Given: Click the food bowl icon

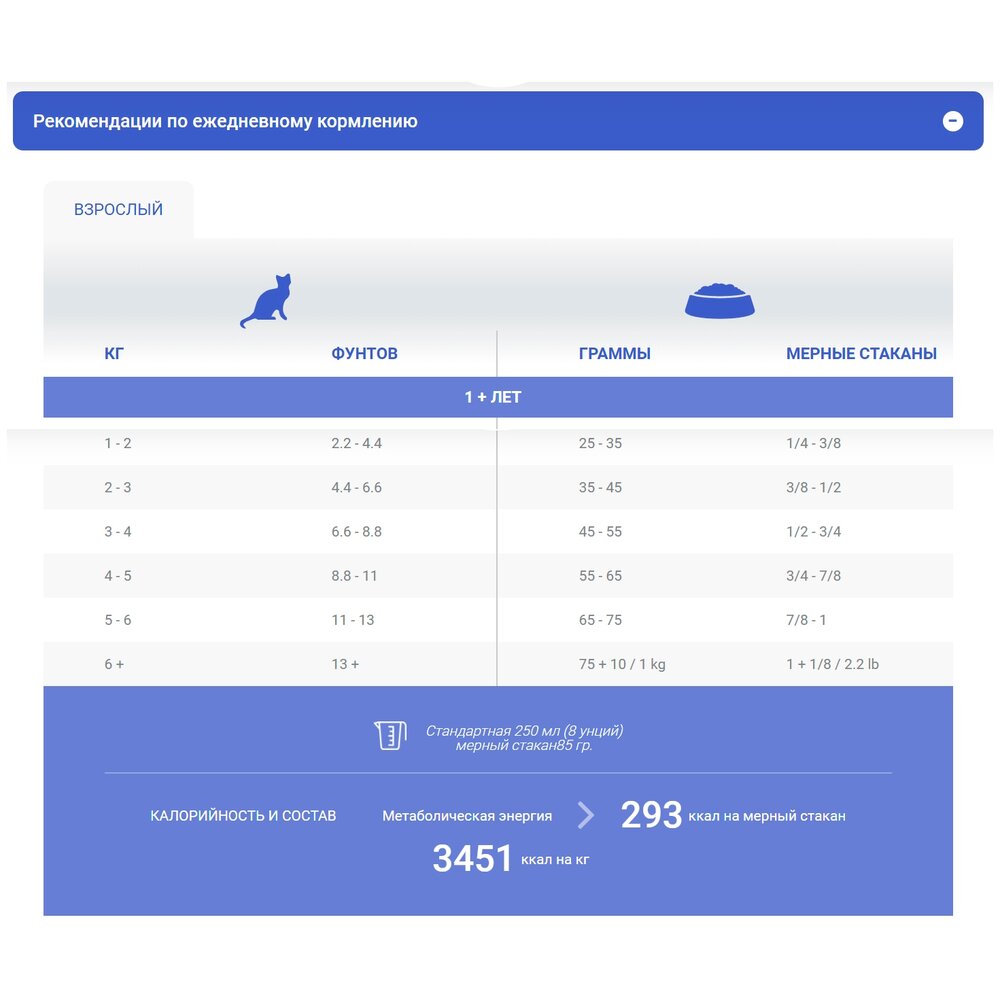Looking at the screenshot, I should [x=719, y=300].
